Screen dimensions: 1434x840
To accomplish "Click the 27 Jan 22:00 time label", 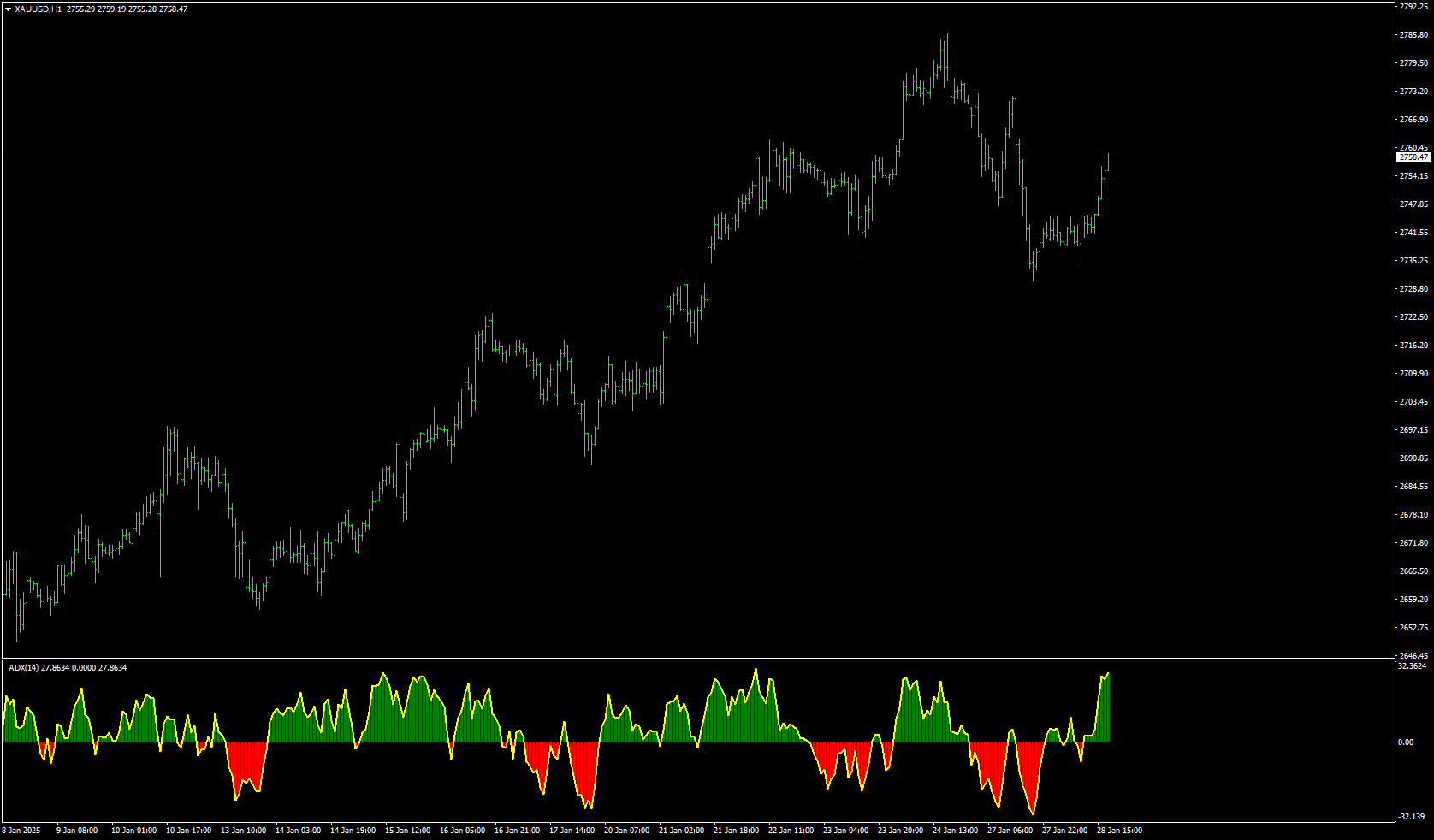I will [1064, 830].
